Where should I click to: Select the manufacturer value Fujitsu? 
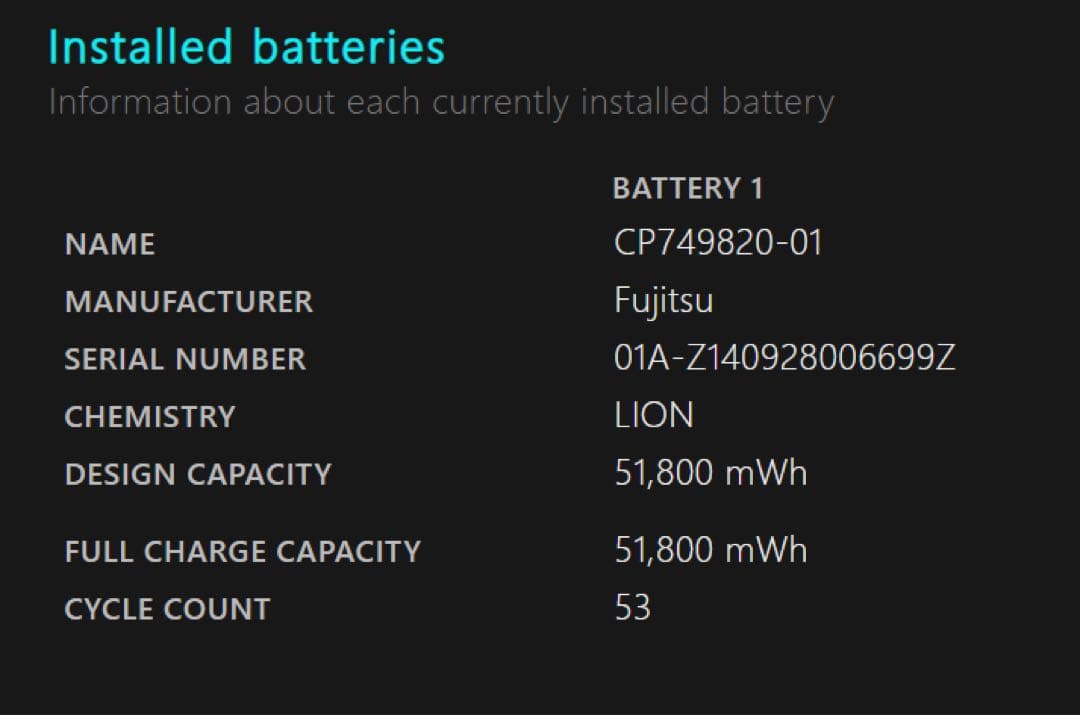663,301
